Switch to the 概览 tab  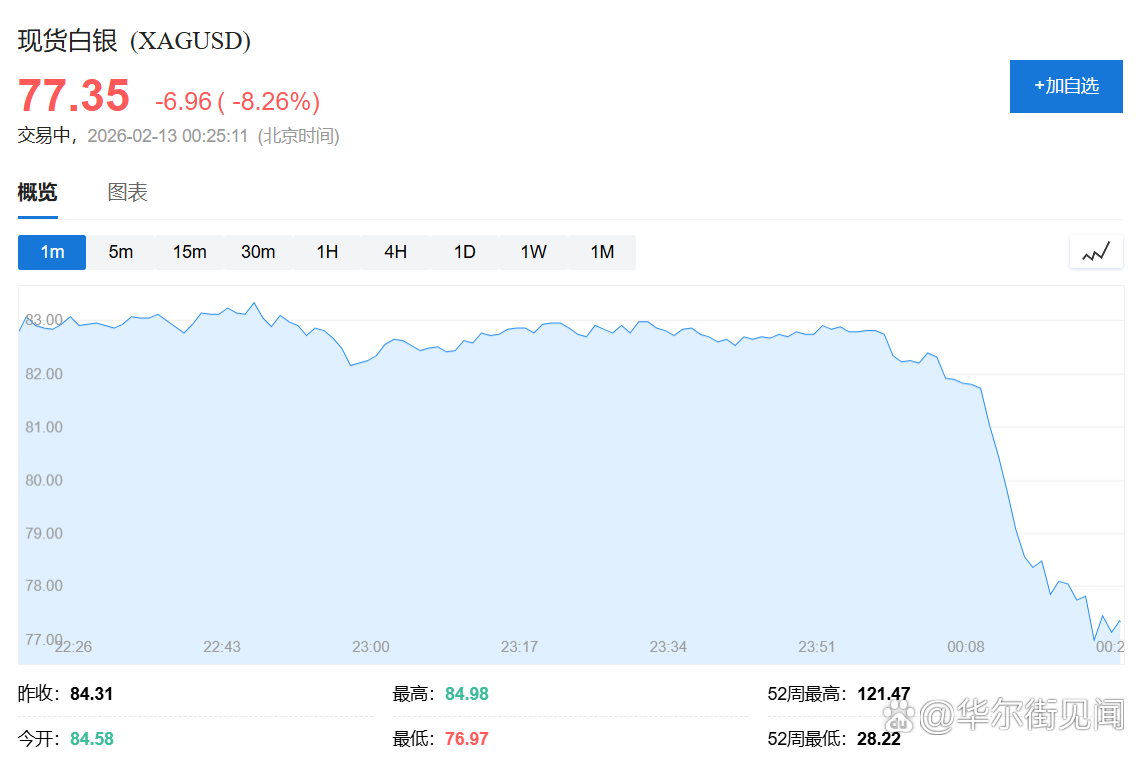[x=37, y=192]
